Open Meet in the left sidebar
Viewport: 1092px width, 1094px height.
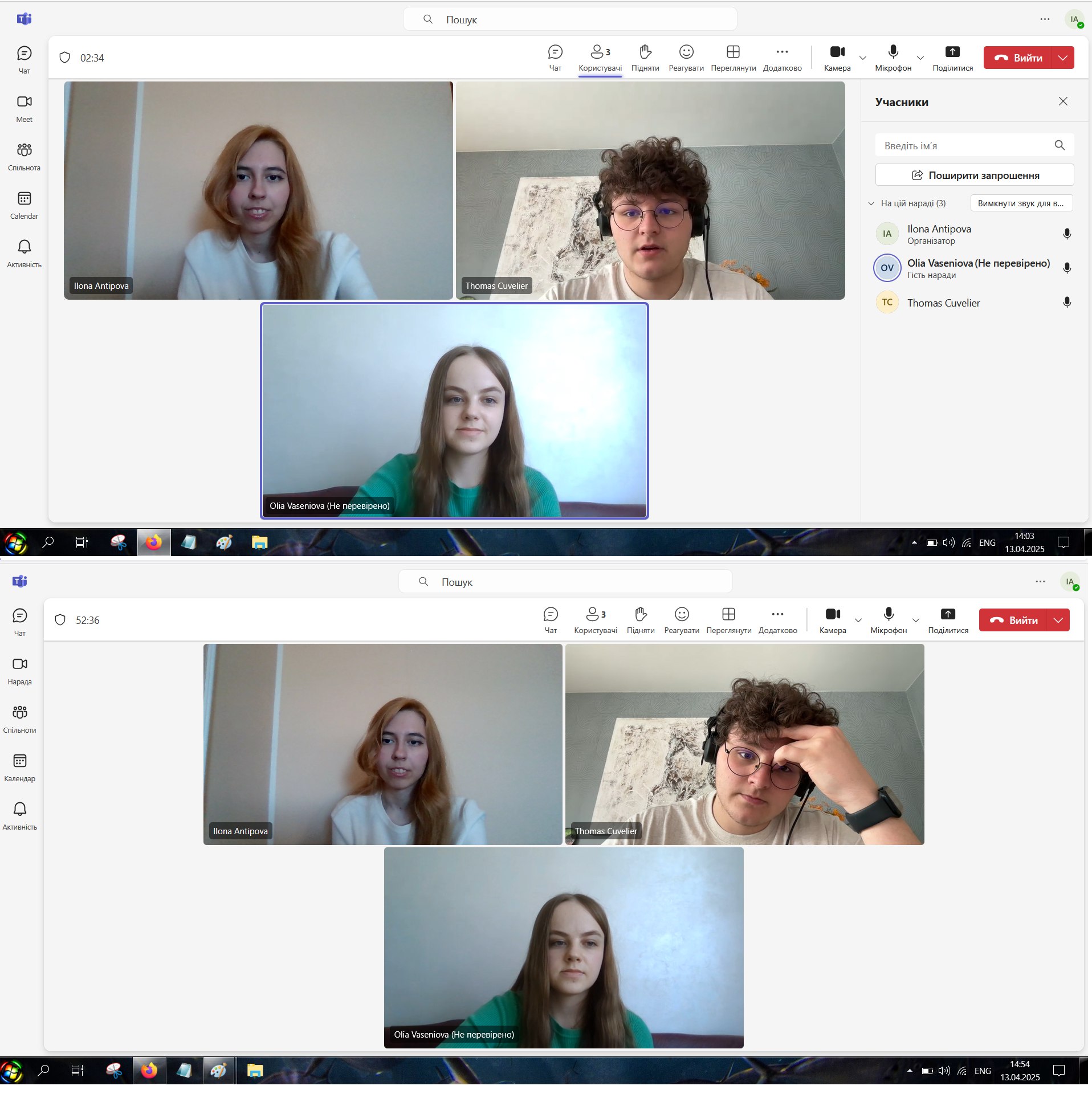24,108
